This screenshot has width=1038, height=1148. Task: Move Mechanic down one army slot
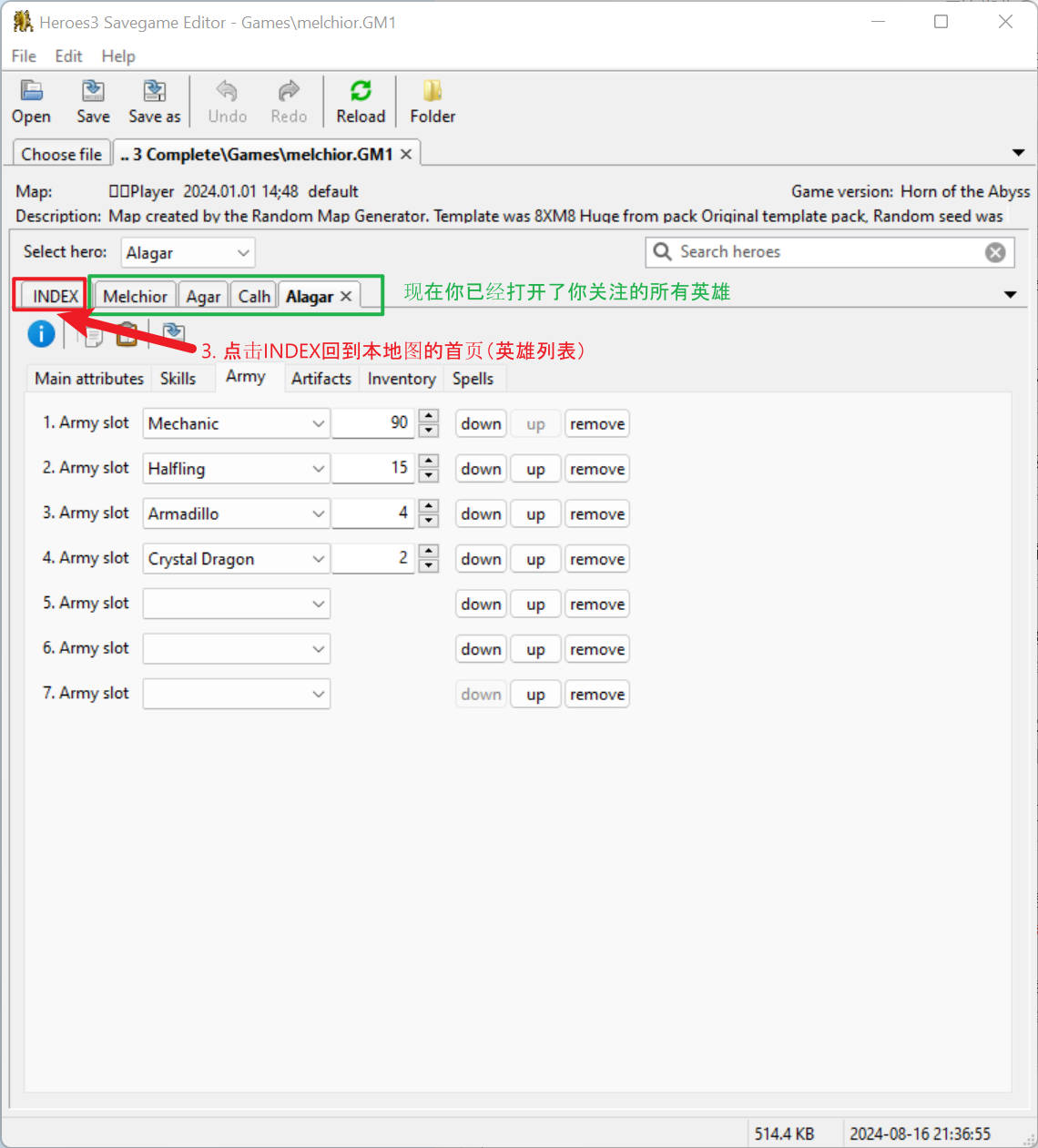click(x=481, y=423)
